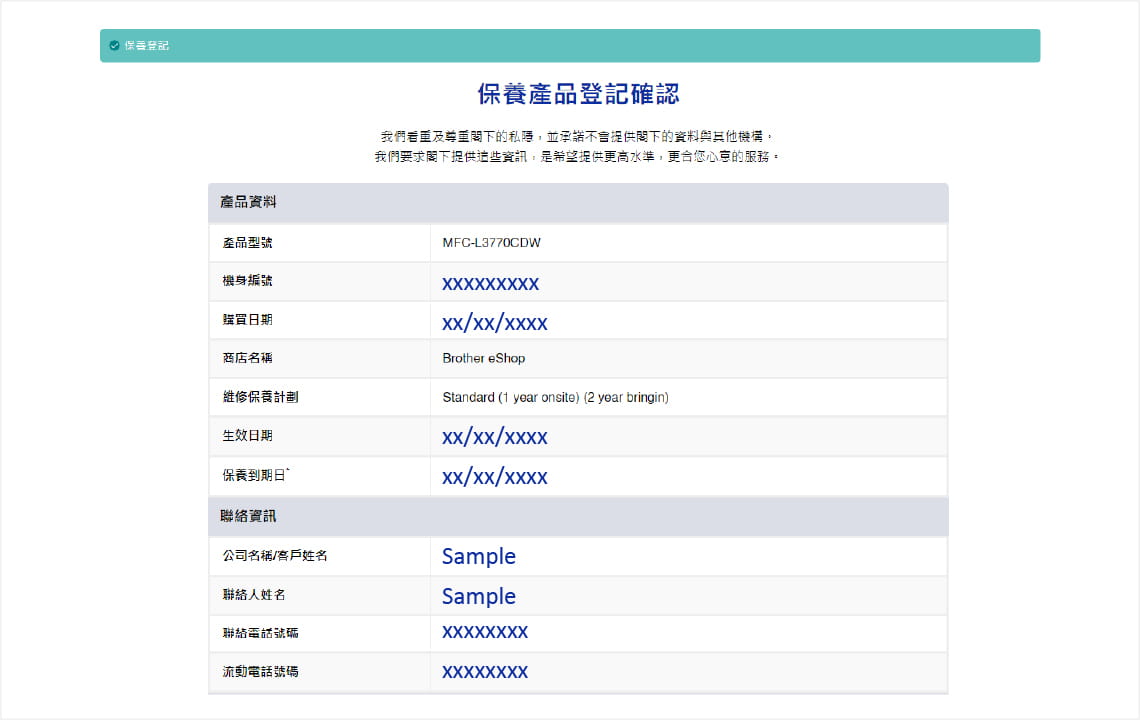Click the 機身編號 serial number value
The image size is (1140, 720).
[x=490, y=283]
